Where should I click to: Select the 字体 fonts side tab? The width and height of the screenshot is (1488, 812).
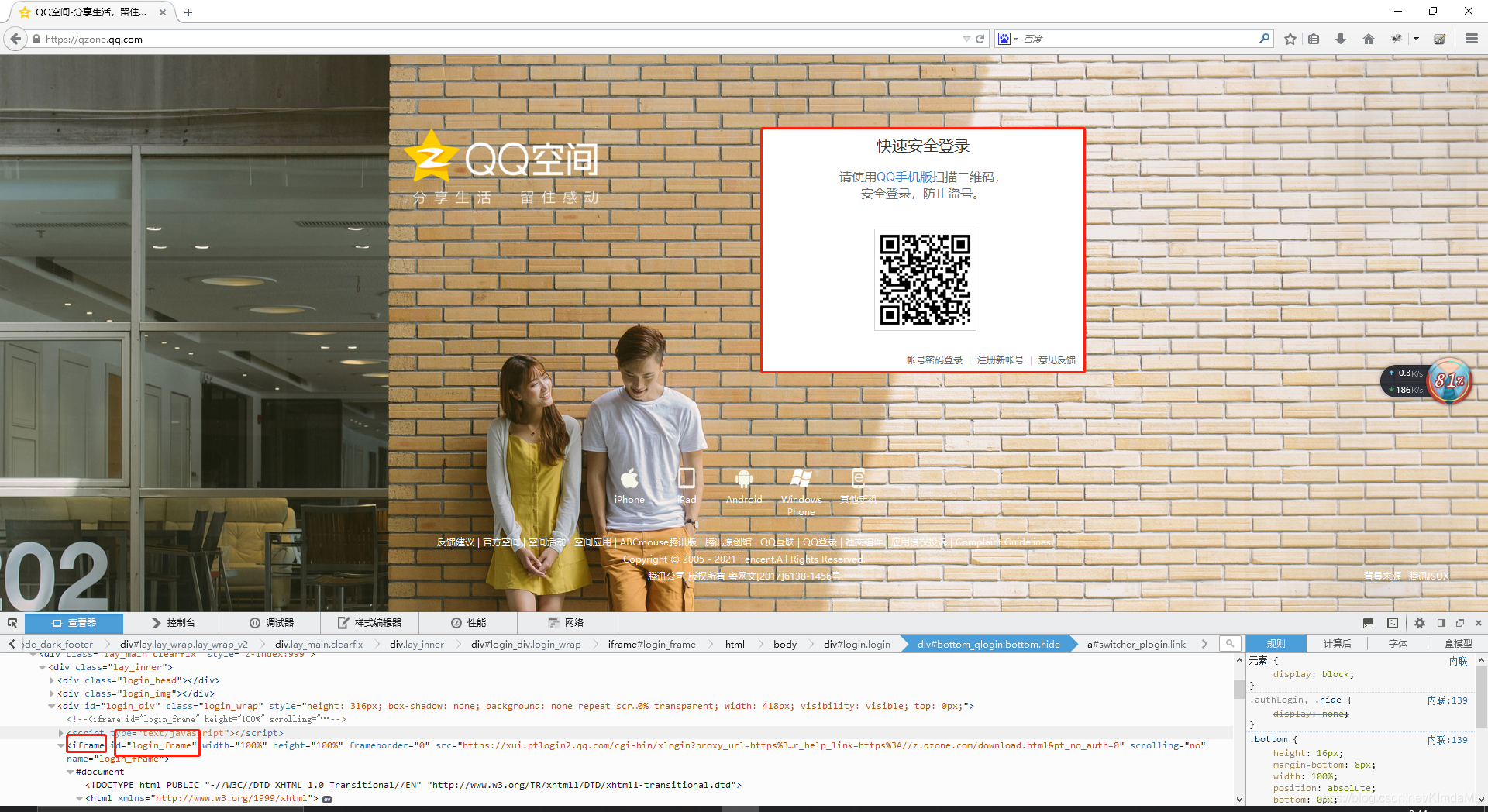1398,644
